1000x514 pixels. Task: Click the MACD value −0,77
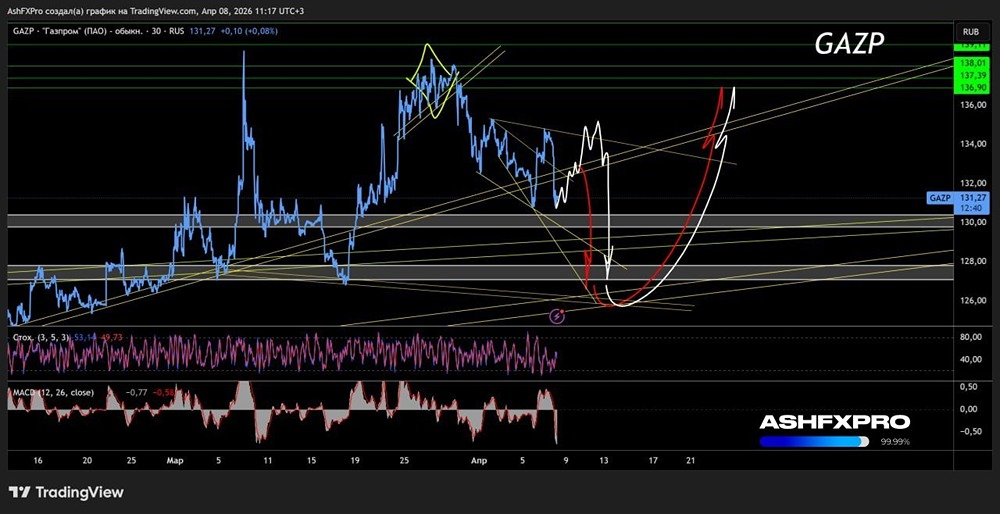click(136, 393)
